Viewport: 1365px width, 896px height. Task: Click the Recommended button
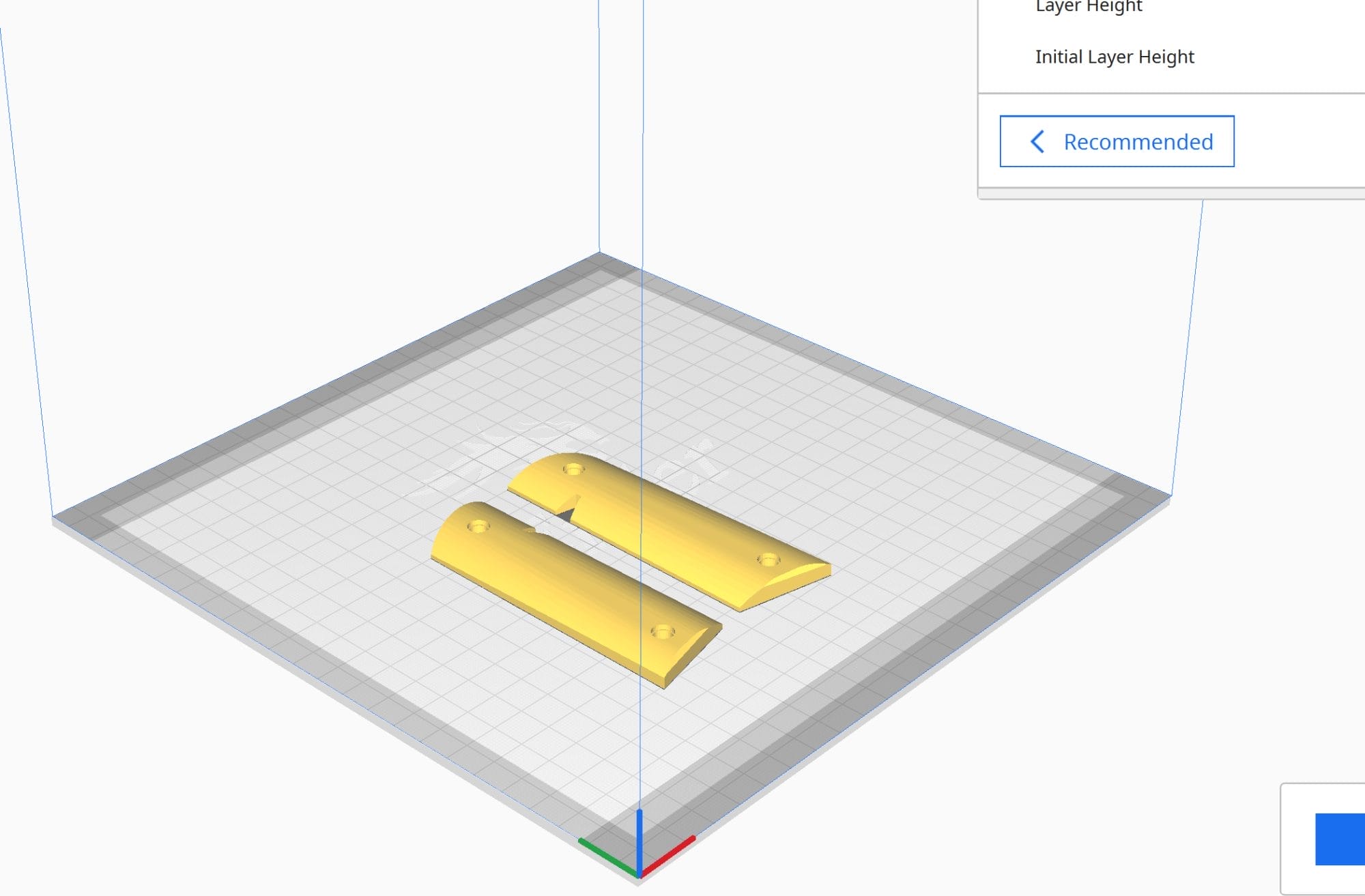click(1117, 141)
